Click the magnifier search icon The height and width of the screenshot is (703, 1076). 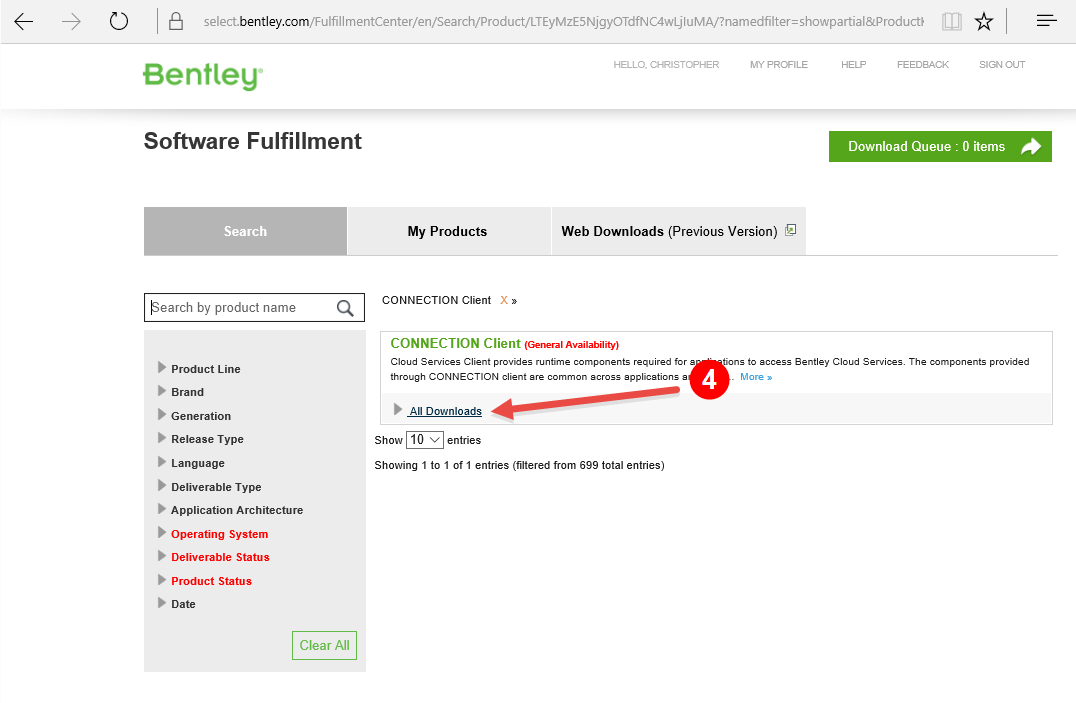[345, 308]
